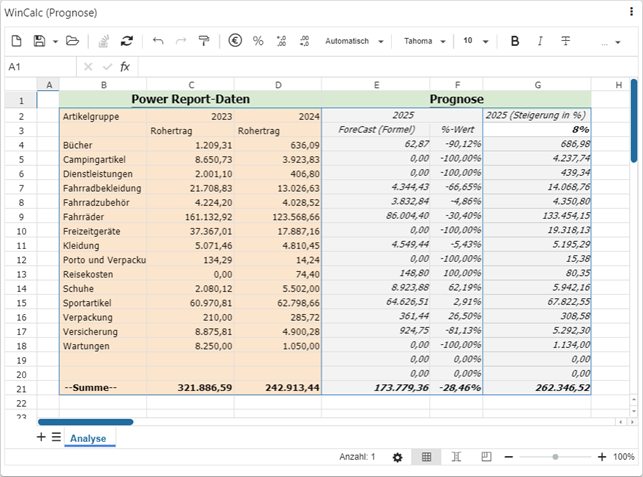Undo the last action

[158, 41]
